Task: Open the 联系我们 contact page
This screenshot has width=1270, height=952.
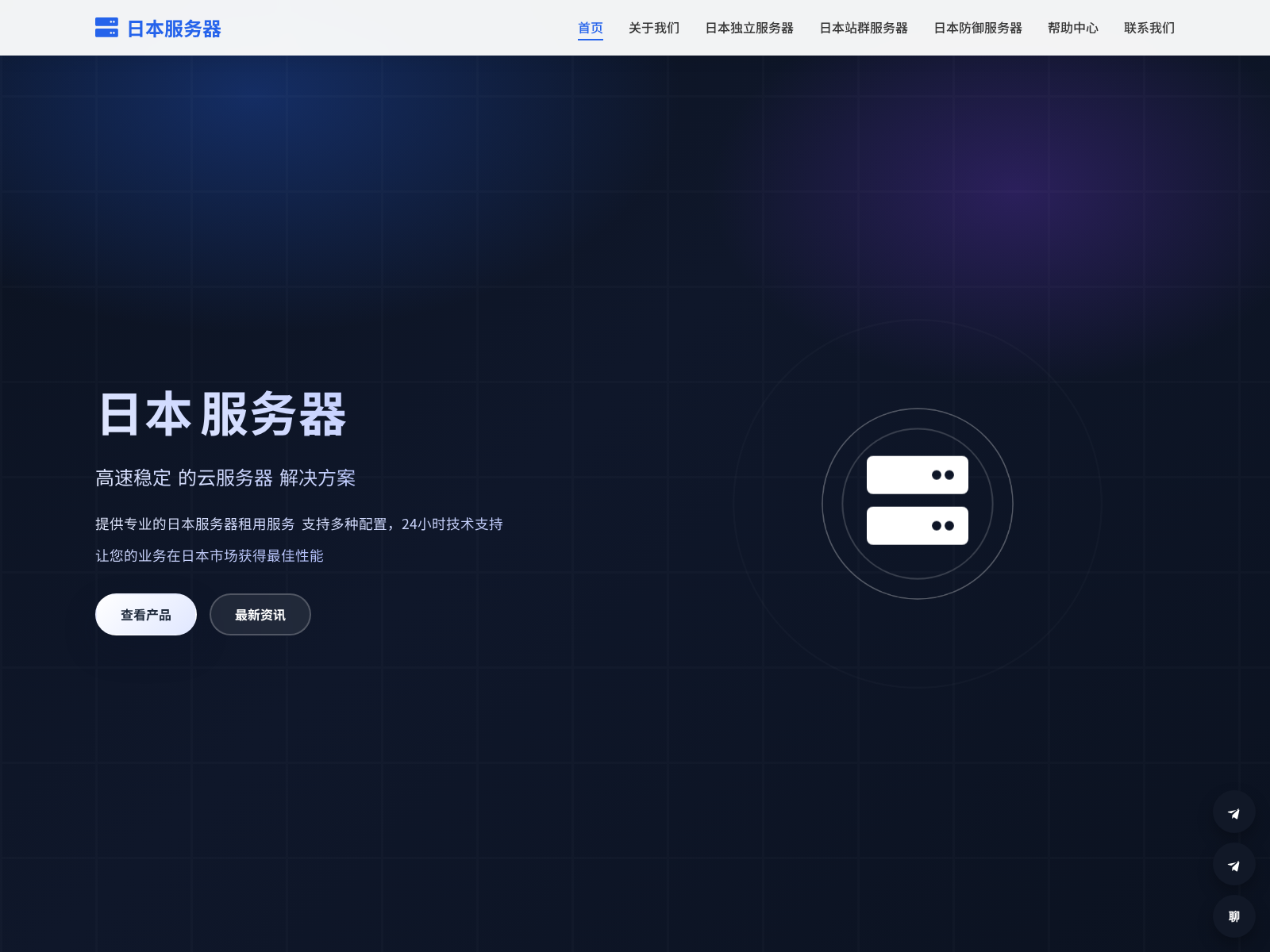Action: (x=1149, y=28)
